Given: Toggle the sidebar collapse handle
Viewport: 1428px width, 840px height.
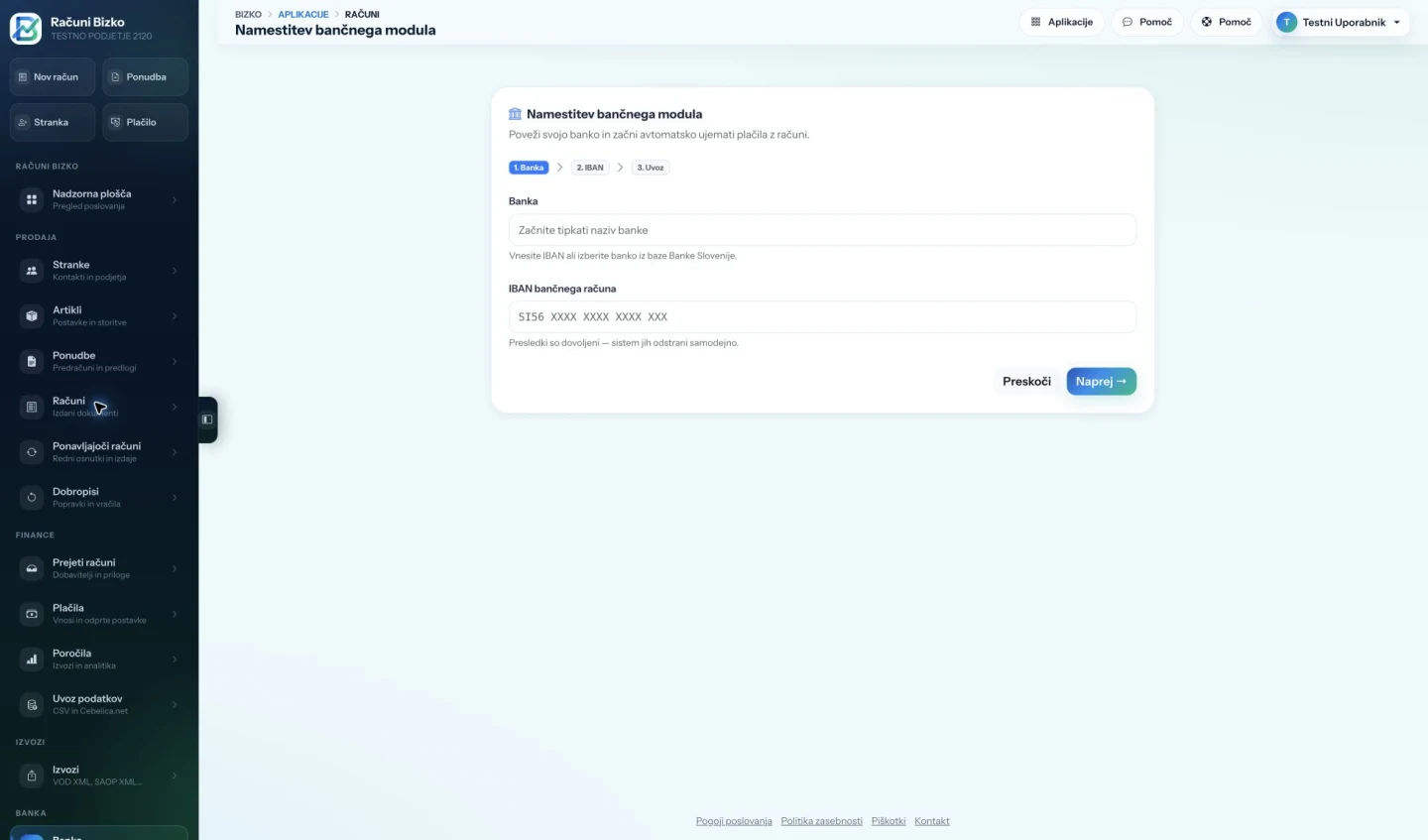Looking at the screenshot, I should coord(207,420).
